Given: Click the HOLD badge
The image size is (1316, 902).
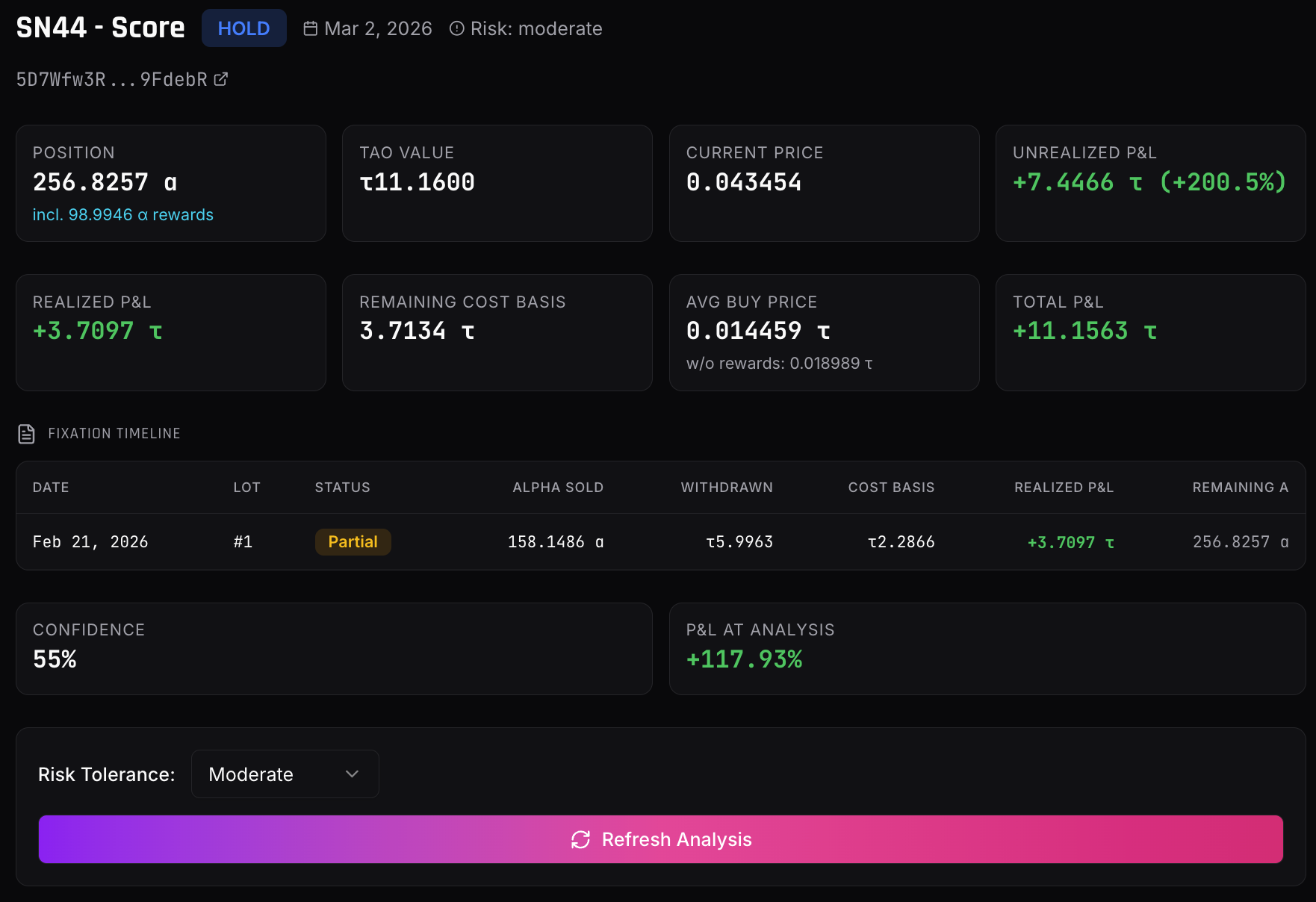Looking at the screenshot, I should tap(243, 28).
